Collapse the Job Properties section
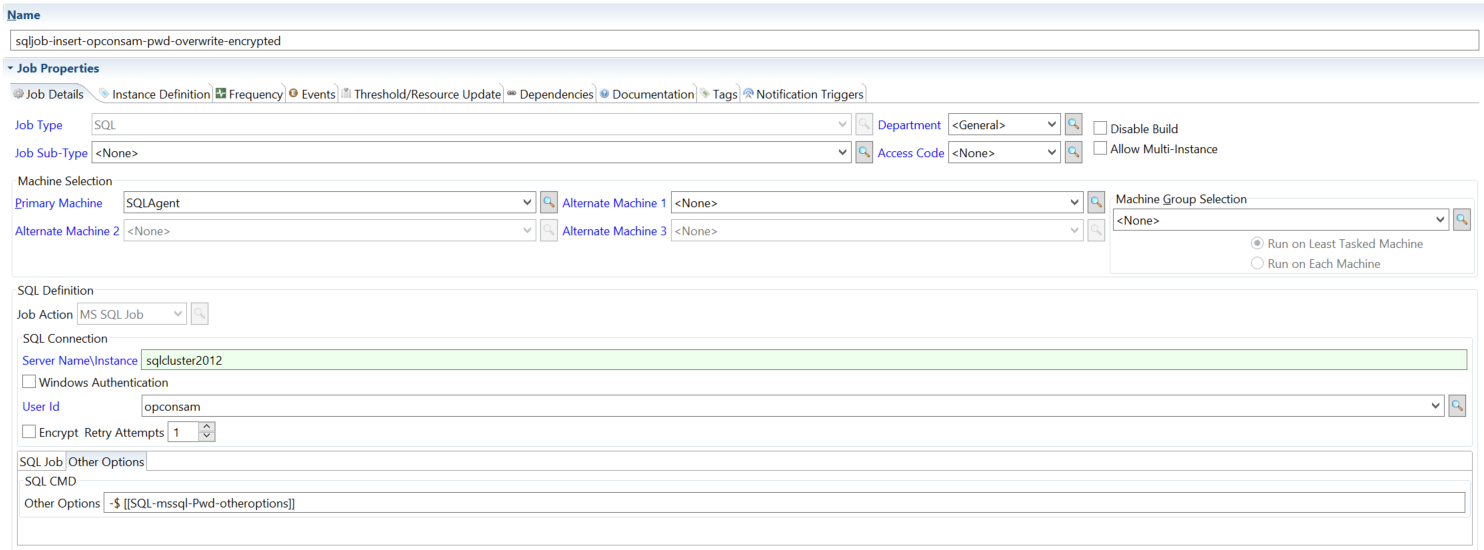 10,68
